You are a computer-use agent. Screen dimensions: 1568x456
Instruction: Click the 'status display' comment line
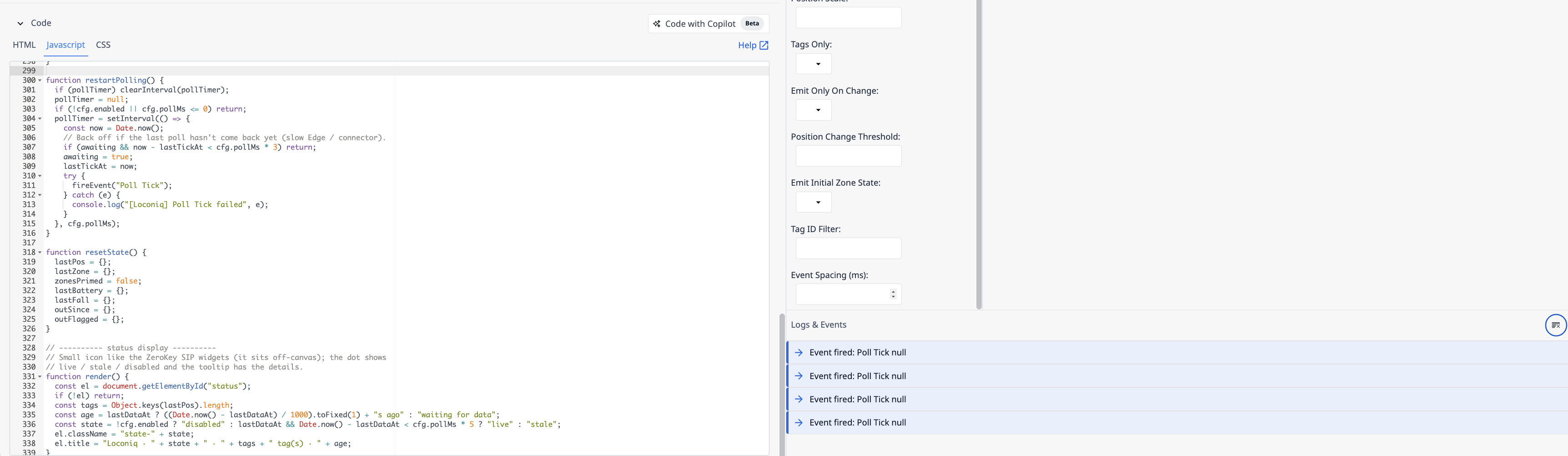point(131,348)
